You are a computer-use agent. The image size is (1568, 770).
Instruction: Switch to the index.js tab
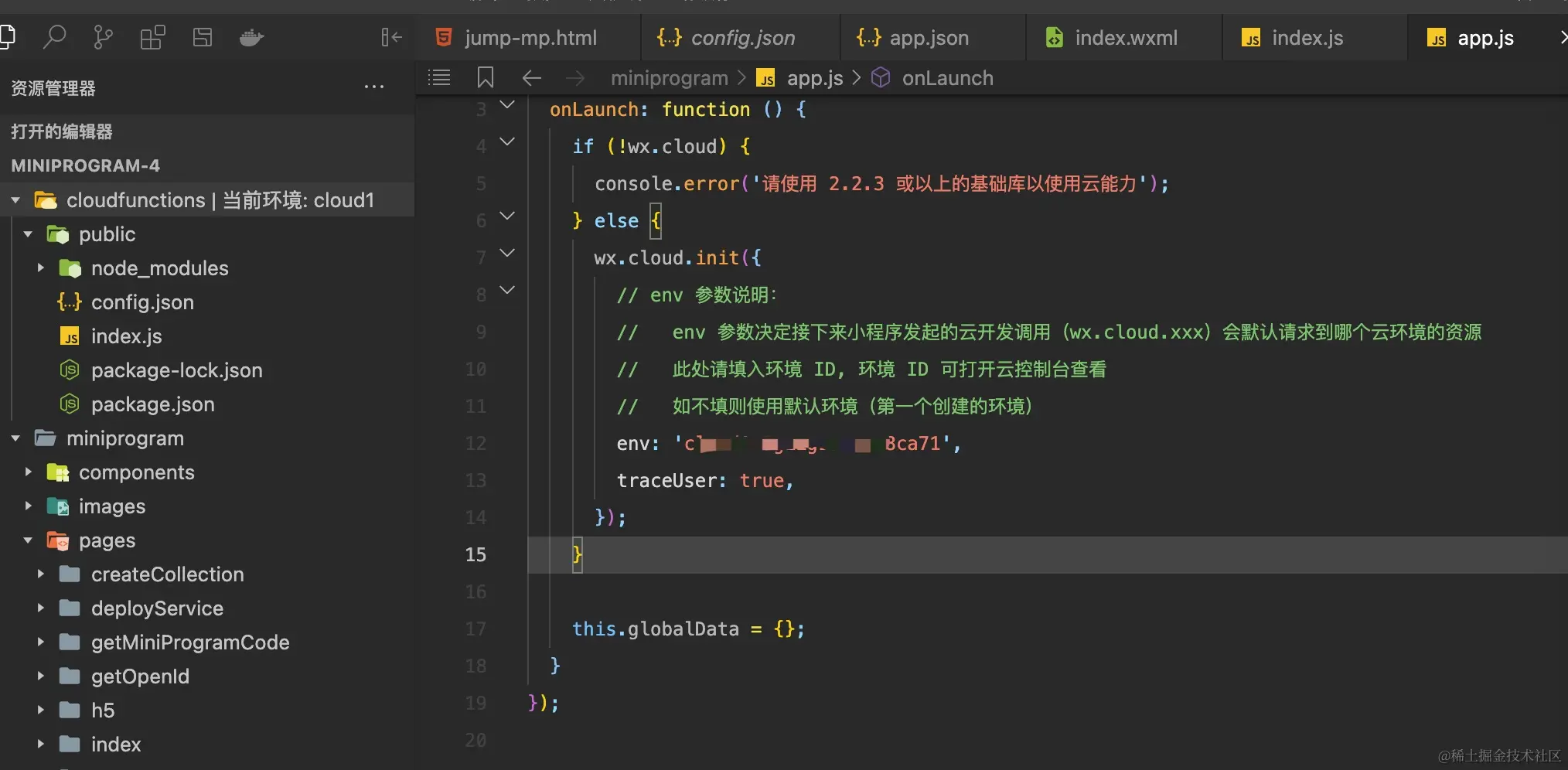[x=1314, y=37]
